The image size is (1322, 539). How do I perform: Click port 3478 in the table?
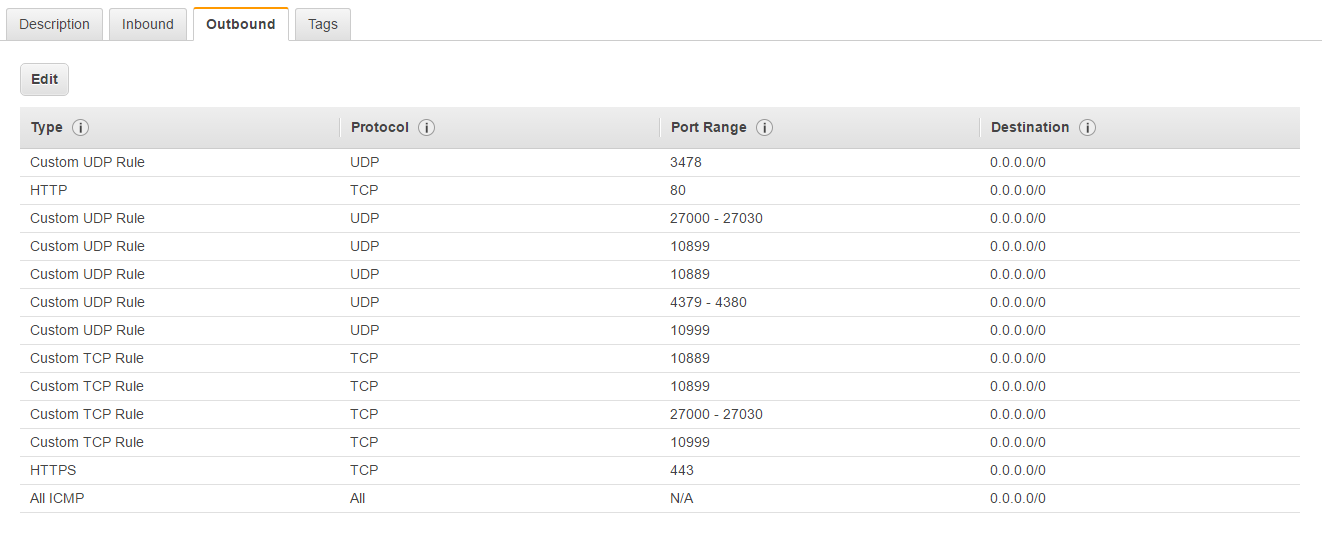click(687, 162)
